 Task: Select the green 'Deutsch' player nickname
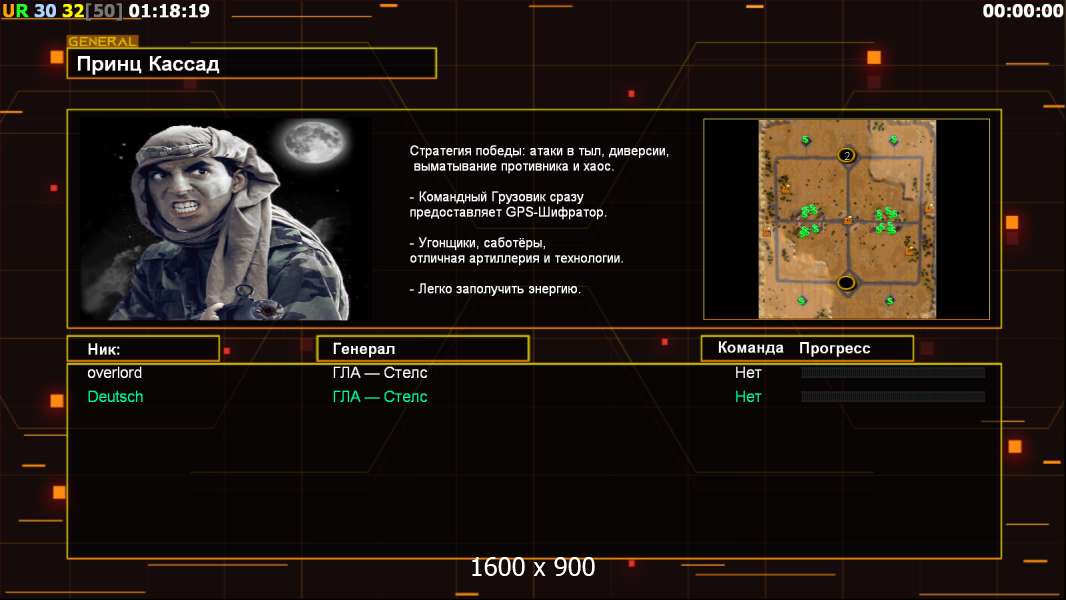[115, 396]
